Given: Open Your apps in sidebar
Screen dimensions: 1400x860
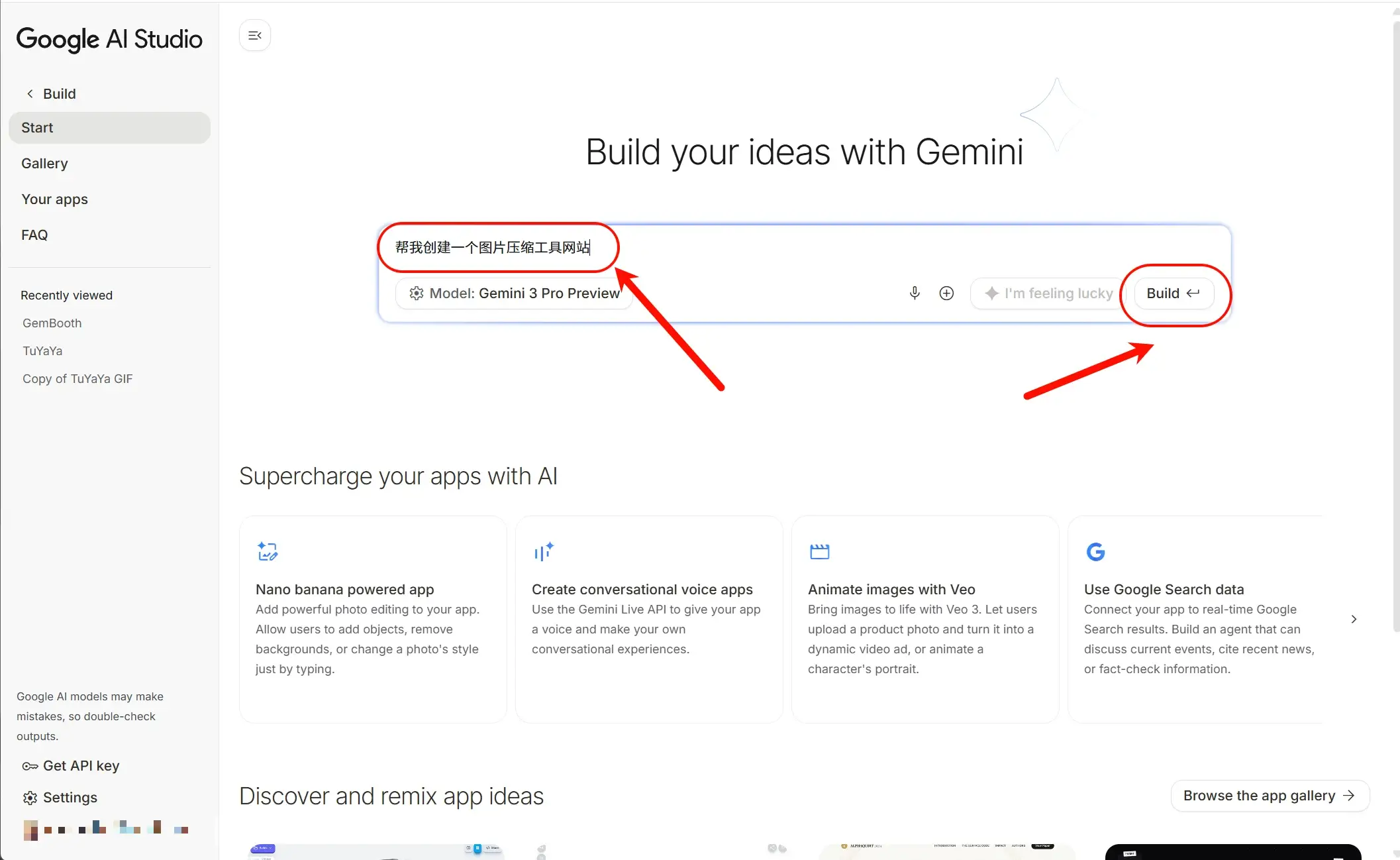Looking at the screenshot, I should coord(54,199).
